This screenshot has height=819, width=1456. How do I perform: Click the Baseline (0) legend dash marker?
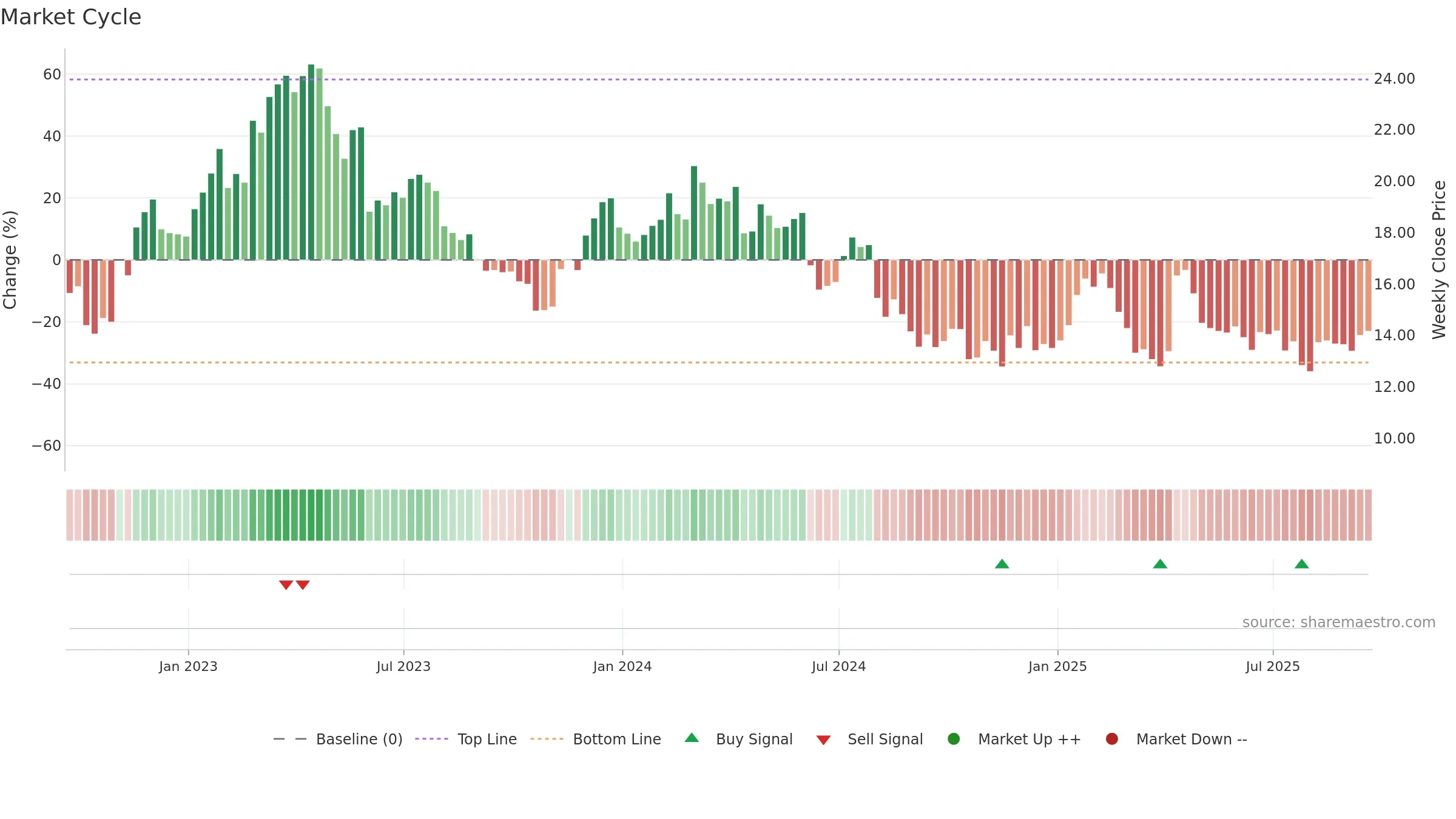coord(290,739)
